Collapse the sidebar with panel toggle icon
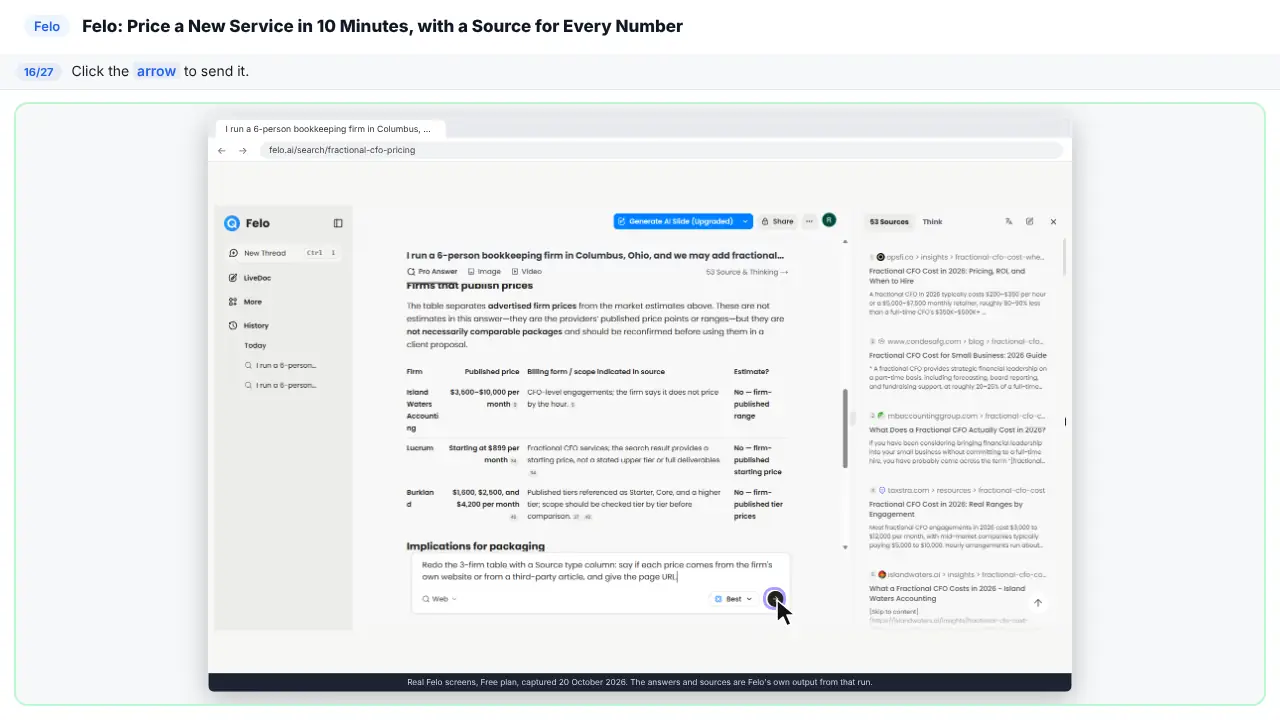This screenshot has width=1280, height=720. 338,223
